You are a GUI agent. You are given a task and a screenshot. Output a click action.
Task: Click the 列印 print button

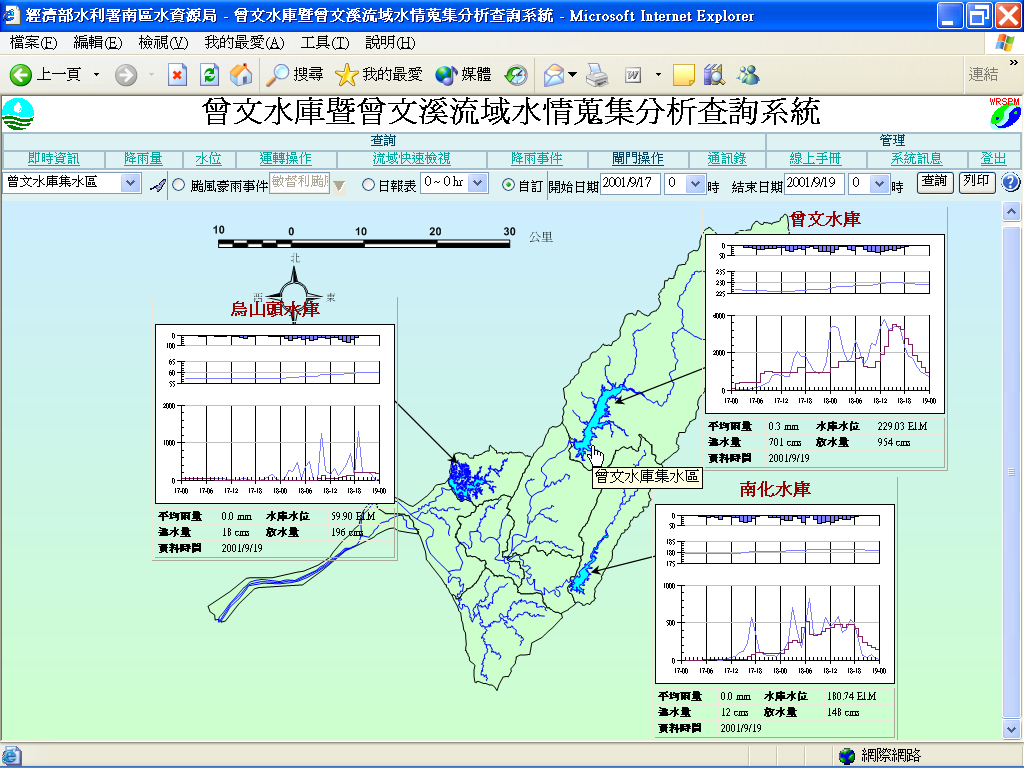point(976,182)
